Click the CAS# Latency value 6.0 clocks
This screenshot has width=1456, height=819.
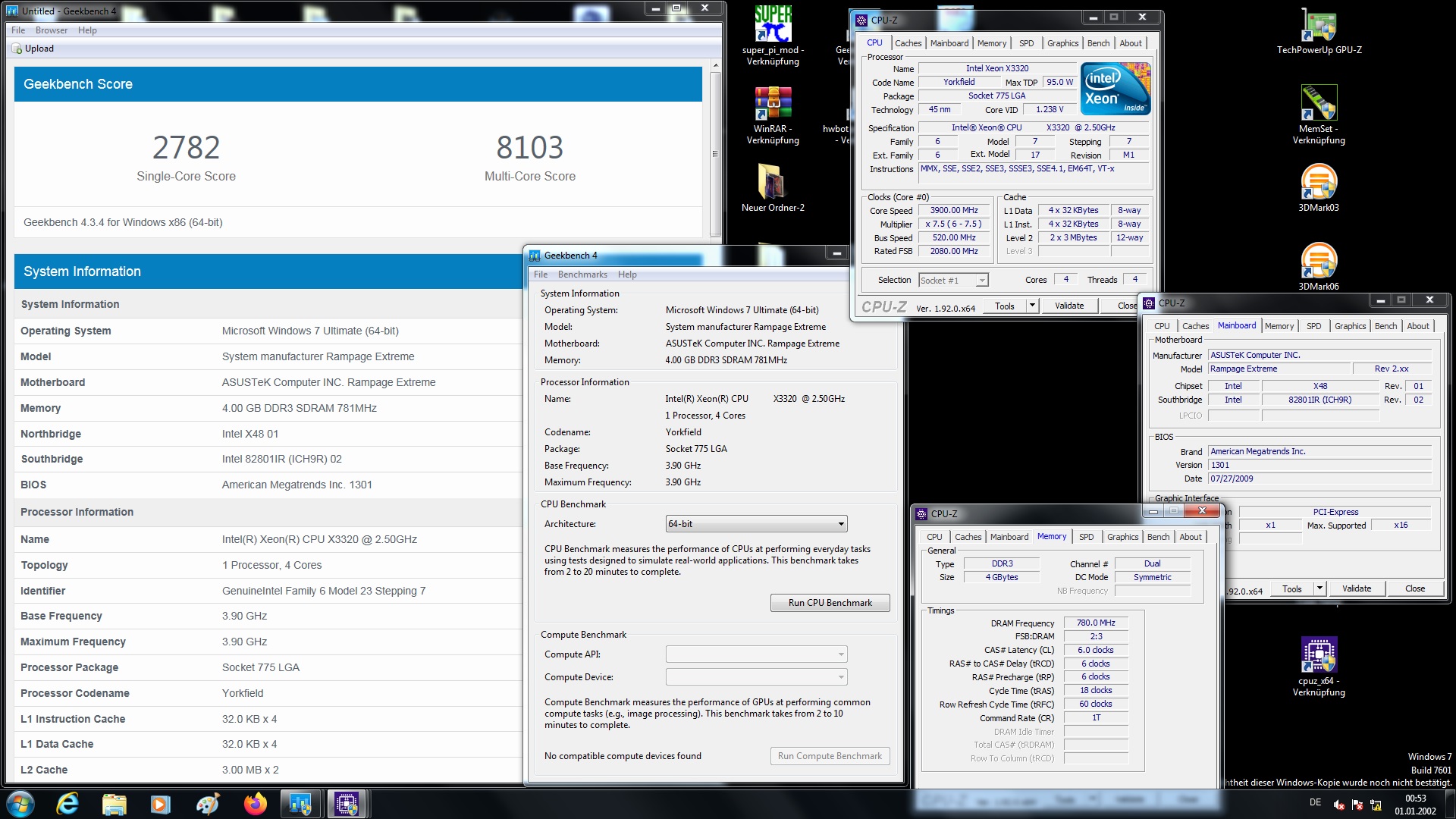1096,650
